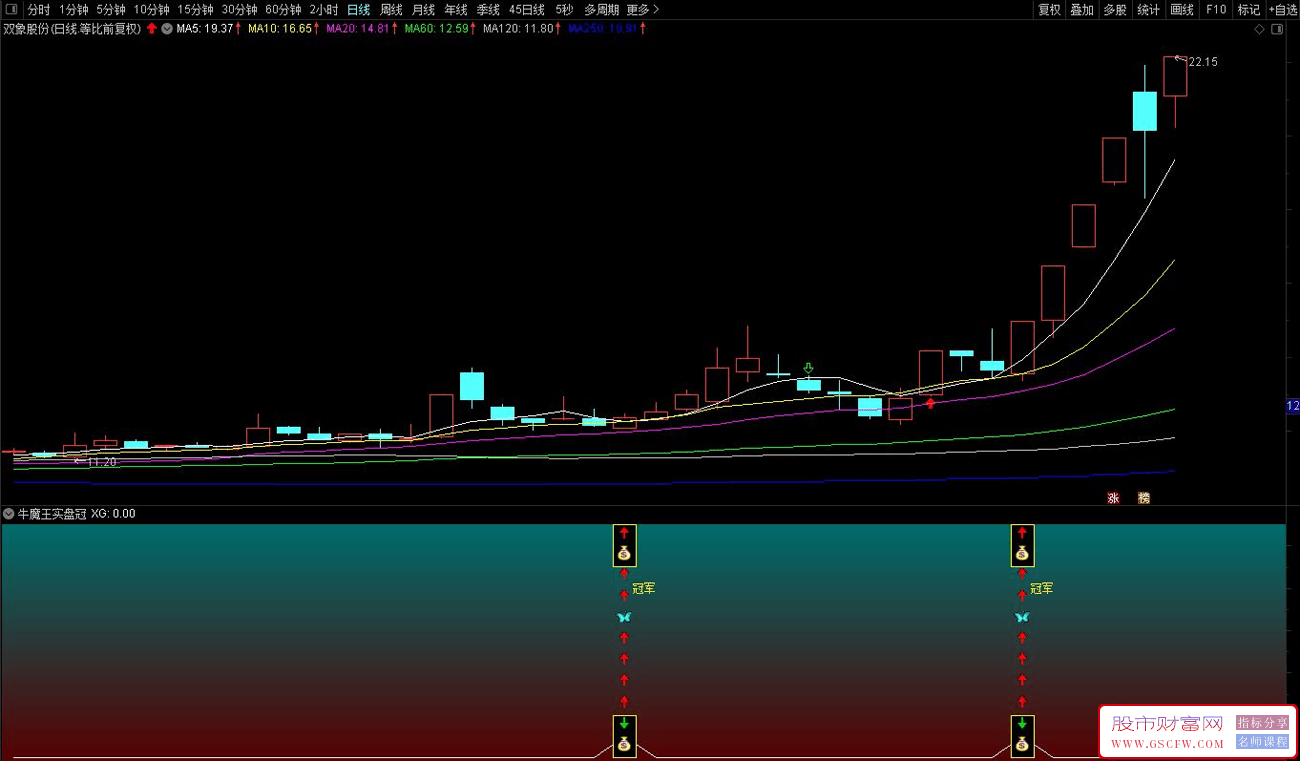The width and height of the screenshot is (1300, 761).
Task: Switch to 1分钟 period tab
Action: [74, 9]
